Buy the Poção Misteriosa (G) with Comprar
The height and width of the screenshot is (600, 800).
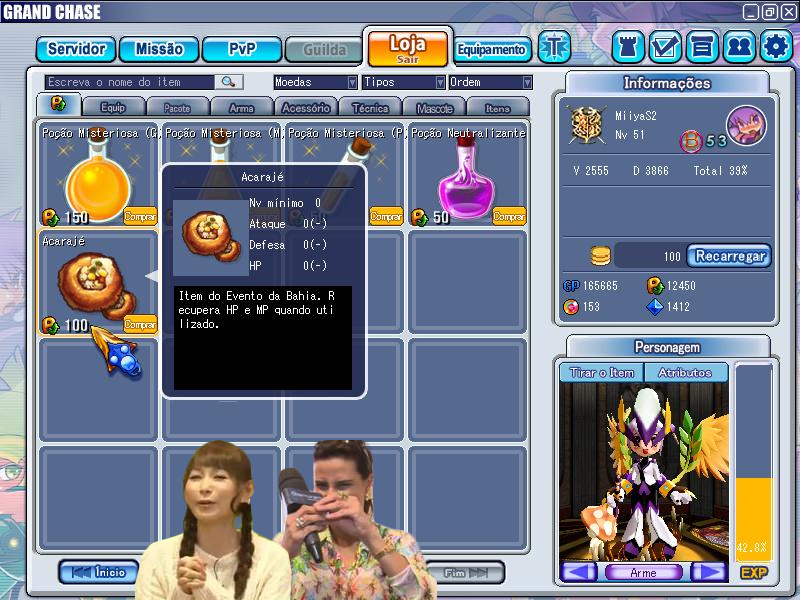coord(140,216)
